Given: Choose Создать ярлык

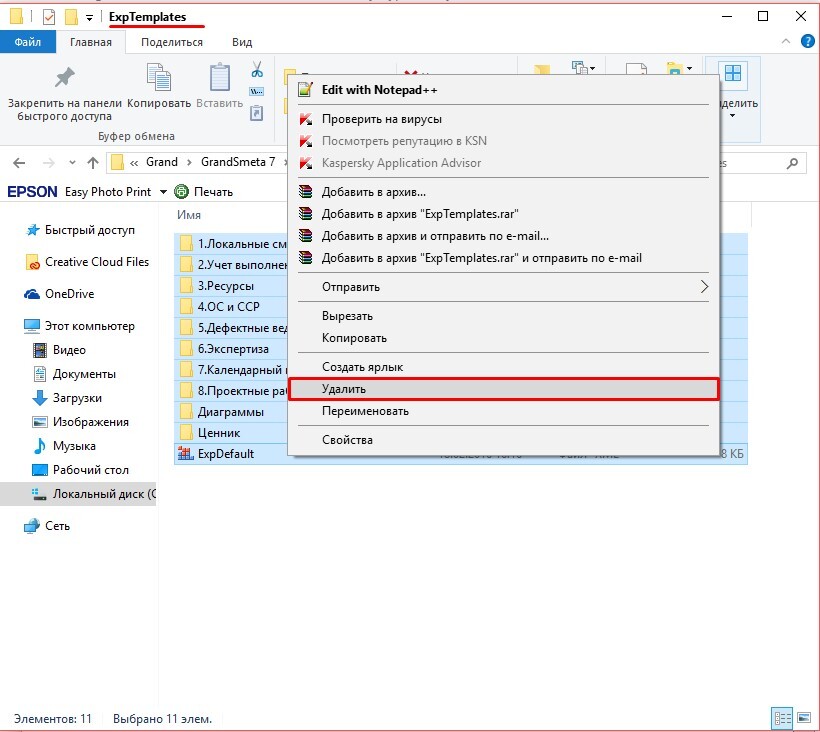Looking at the screenshot, I should (x=503, y=367).
